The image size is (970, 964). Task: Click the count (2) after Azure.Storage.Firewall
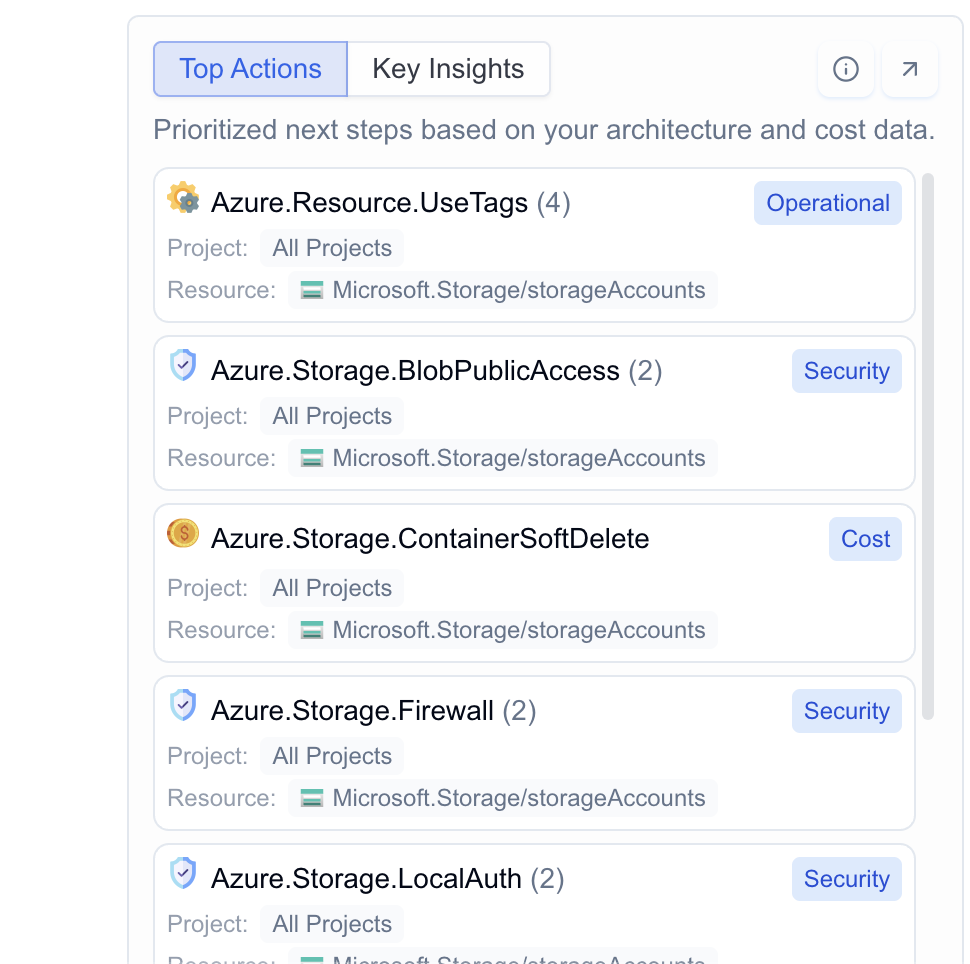pos(519,711)
